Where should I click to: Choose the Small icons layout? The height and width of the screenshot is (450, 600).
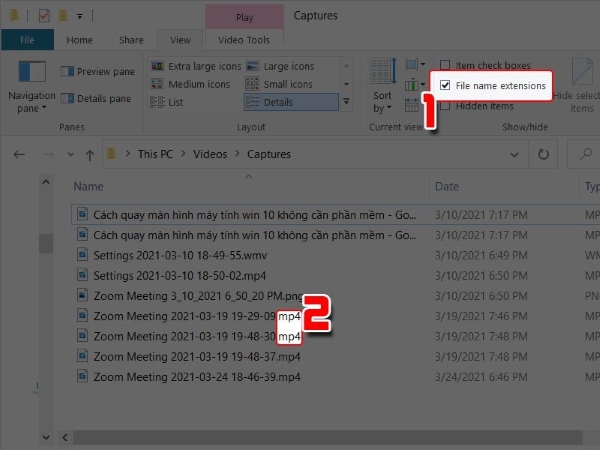(x=287, y=84)
